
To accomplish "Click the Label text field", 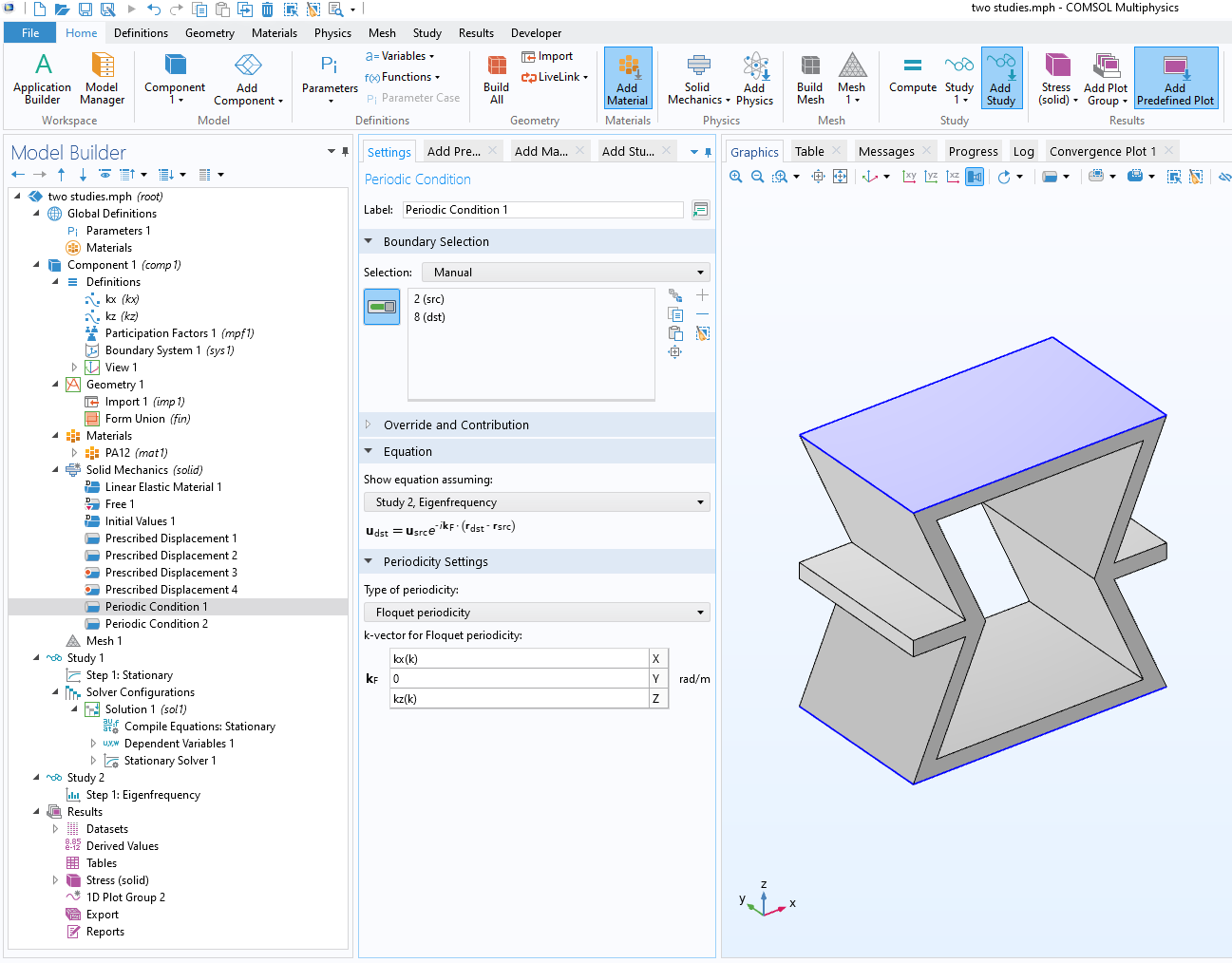I will 541,210.
